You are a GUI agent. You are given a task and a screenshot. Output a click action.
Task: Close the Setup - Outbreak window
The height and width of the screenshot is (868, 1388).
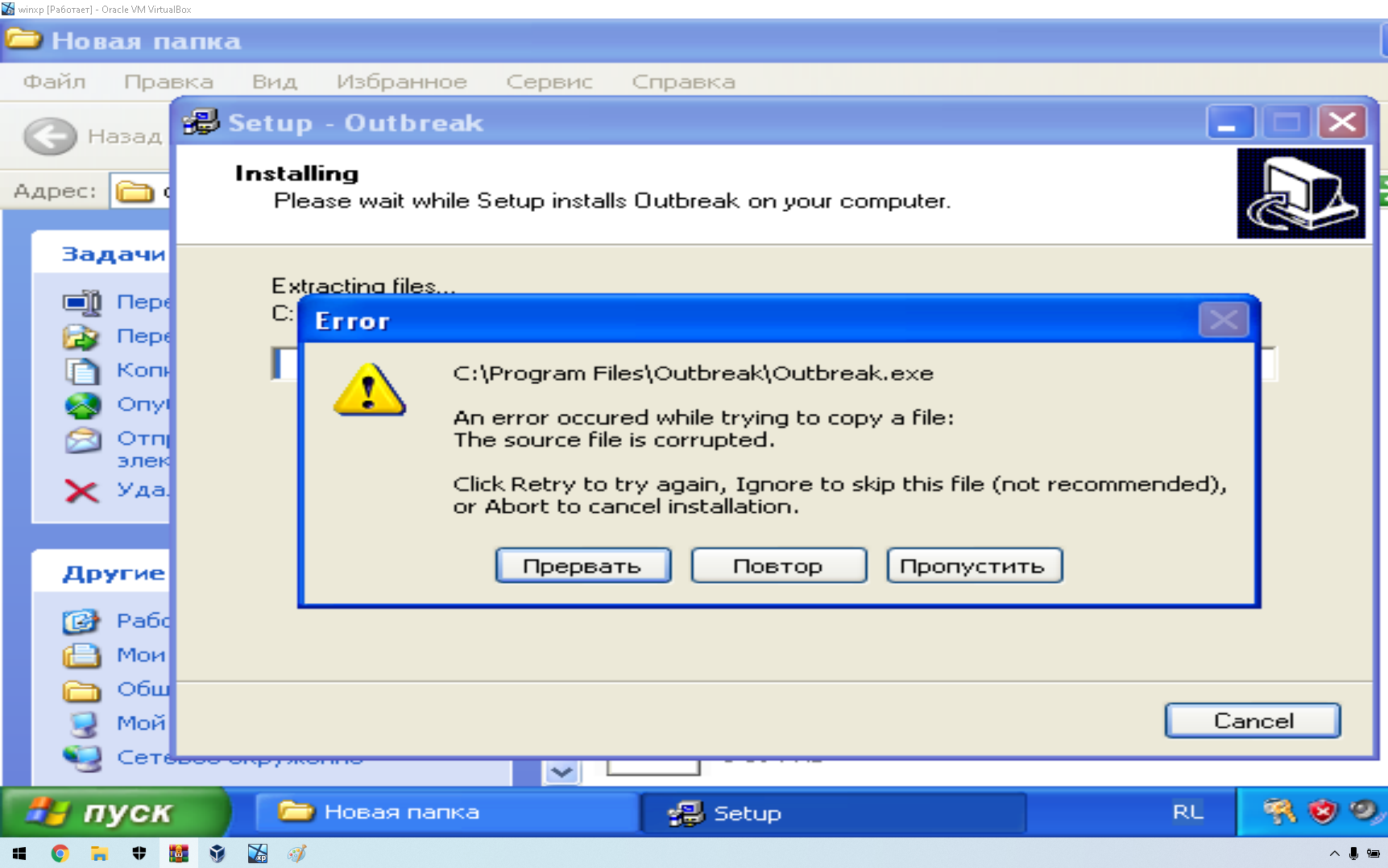click(x=1341, y=122)
